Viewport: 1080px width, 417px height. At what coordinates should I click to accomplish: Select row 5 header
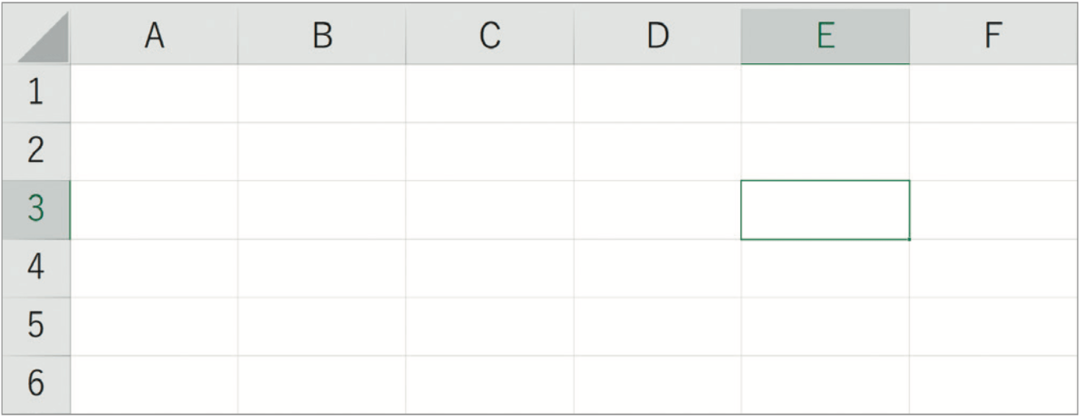(x=36, y=326)
